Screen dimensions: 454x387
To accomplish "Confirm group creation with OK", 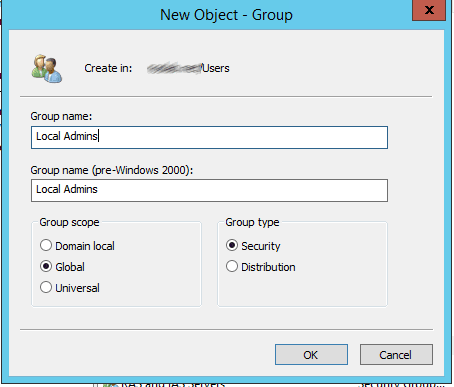I will coord(311,355).
